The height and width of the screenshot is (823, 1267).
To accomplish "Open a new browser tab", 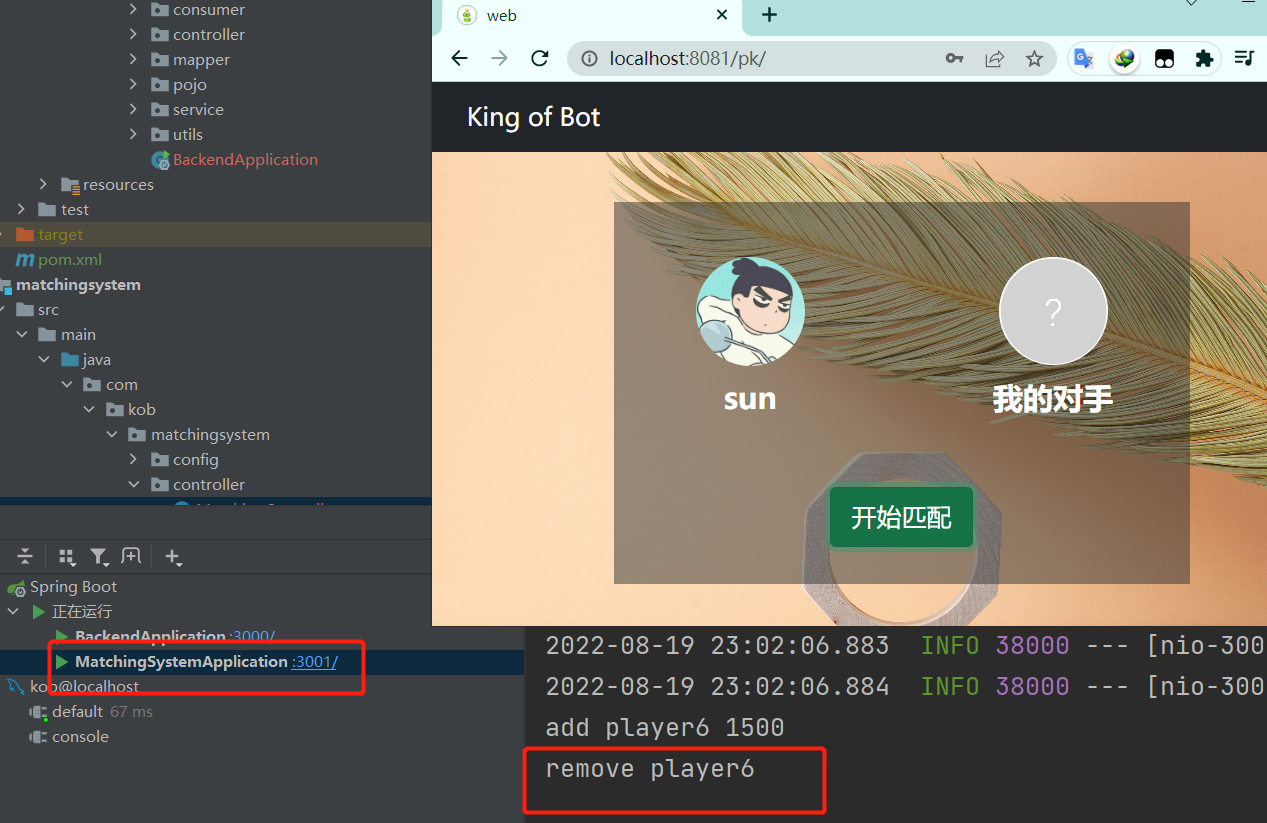I will pyautogui.click(x=769, y=15).
